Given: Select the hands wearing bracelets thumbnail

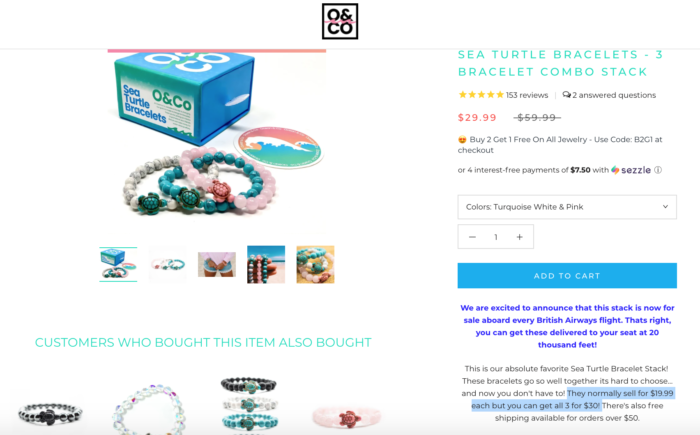Looking at the screenshot, I should (x=217, y=264).
